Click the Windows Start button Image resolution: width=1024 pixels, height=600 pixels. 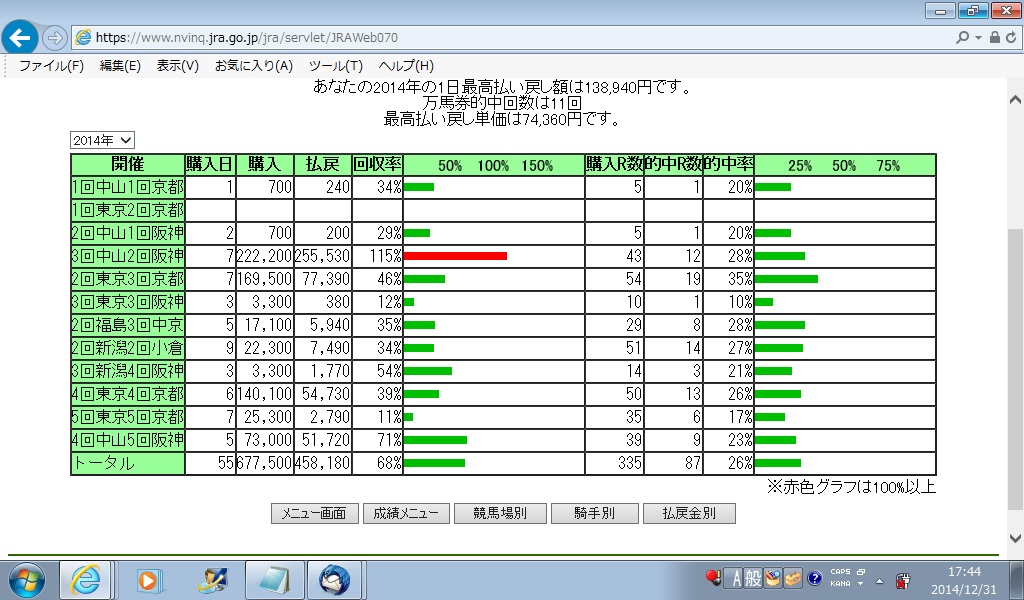point(27,579)
